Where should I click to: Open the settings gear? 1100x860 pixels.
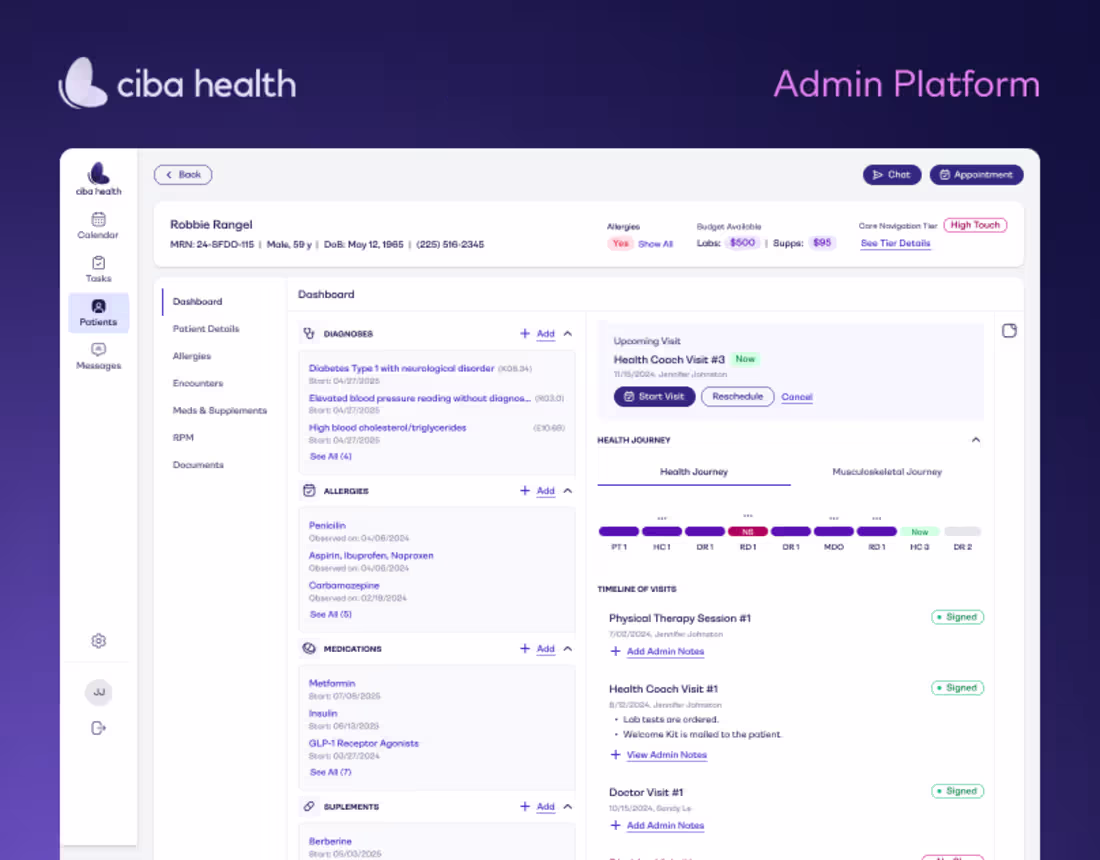tap(98, 640)
